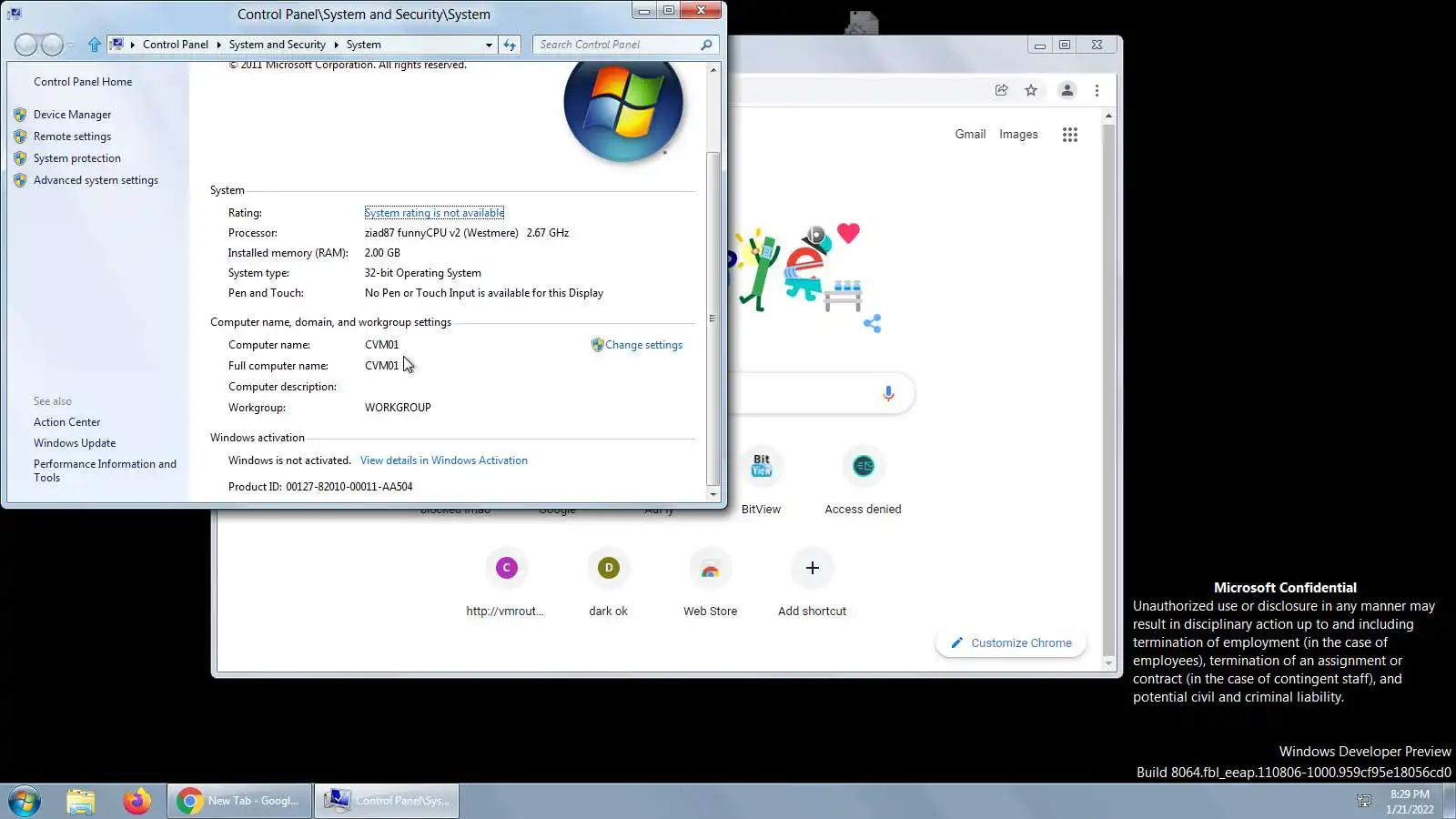The height and width of the screenshot is (819, 1456).
Task: Click Control Panel scrollbar up arrow
Action: coord(713,69)
